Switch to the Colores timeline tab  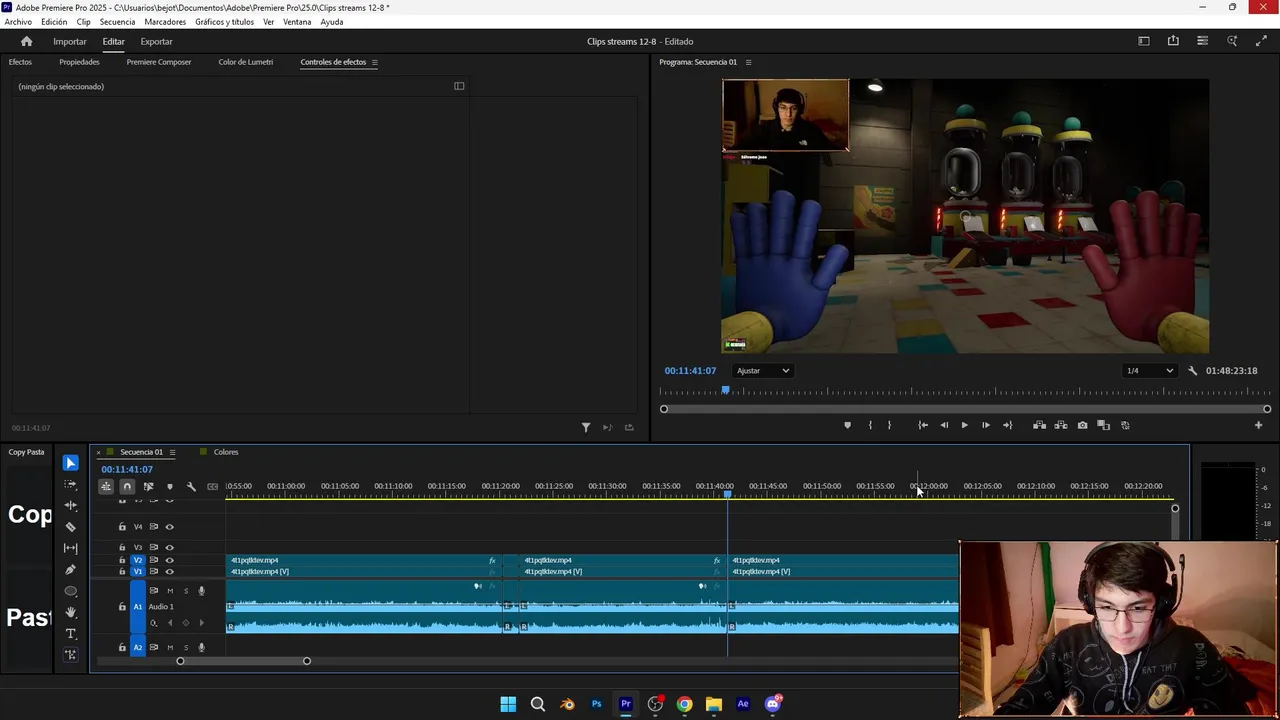pos(226,452)
